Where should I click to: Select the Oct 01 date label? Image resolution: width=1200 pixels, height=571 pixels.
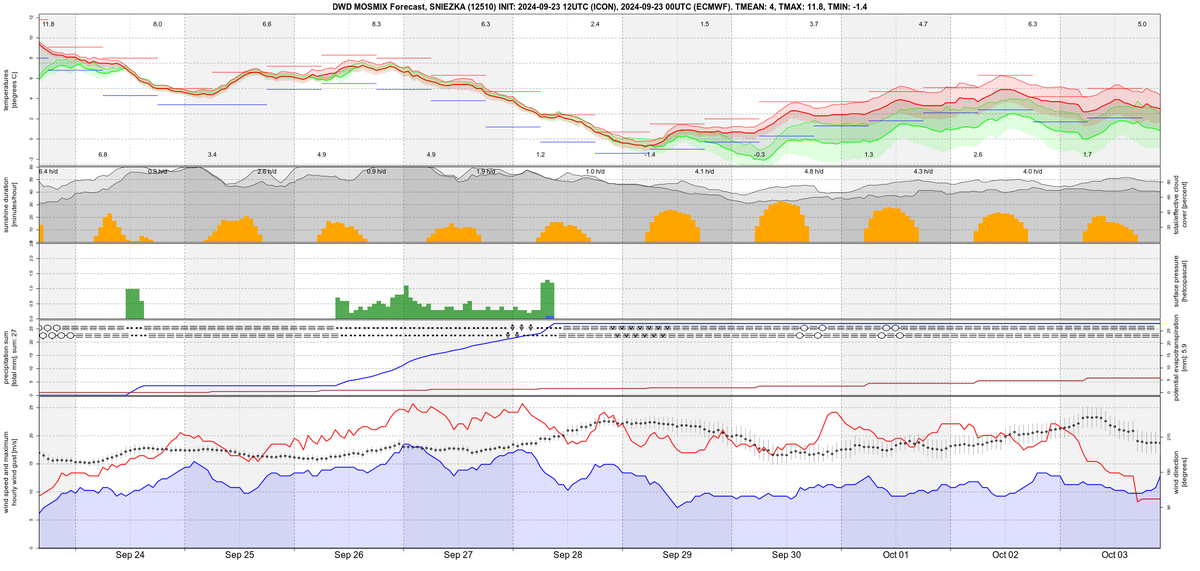(896, 554)
